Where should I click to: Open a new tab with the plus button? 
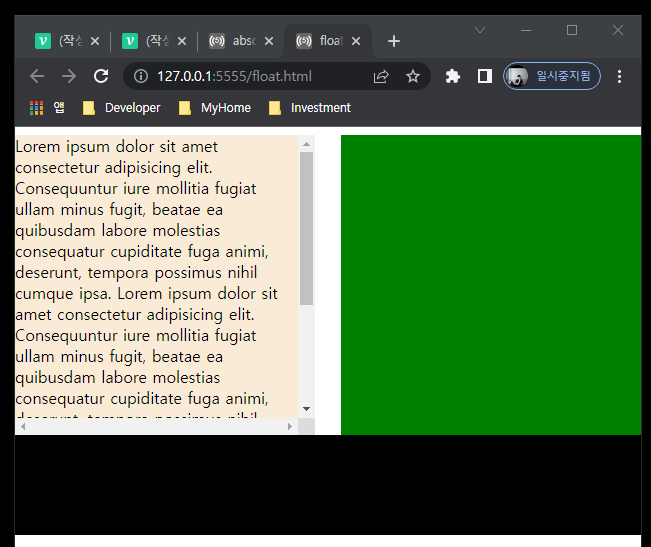[x=394, y=41]
